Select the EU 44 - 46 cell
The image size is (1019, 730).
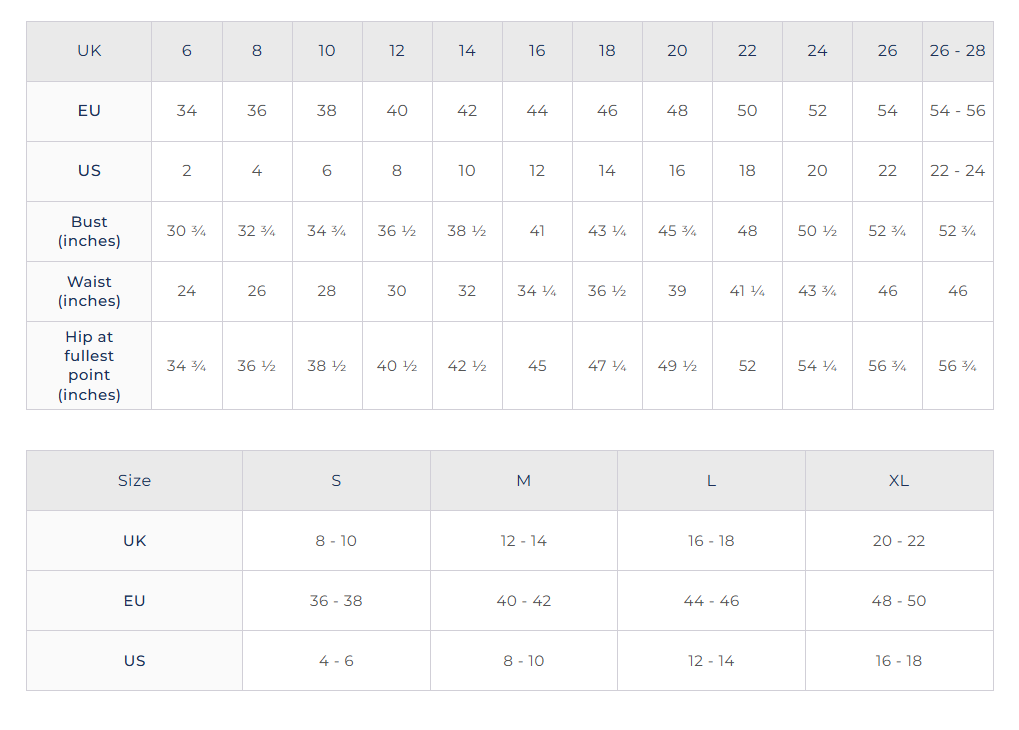(x=711, y=601)
